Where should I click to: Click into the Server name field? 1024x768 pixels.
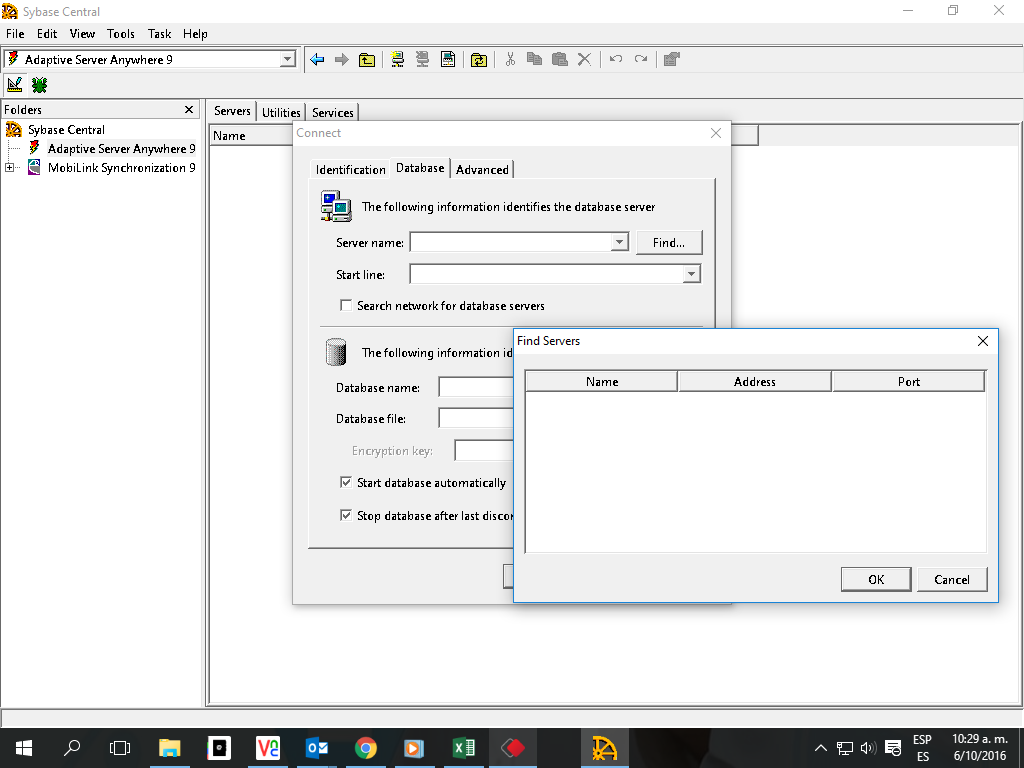511,242
